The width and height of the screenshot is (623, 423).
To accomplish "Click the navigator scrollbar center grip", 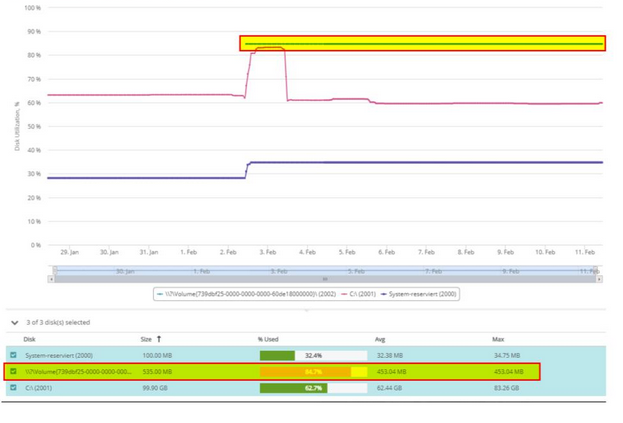I will click(325, 279).
